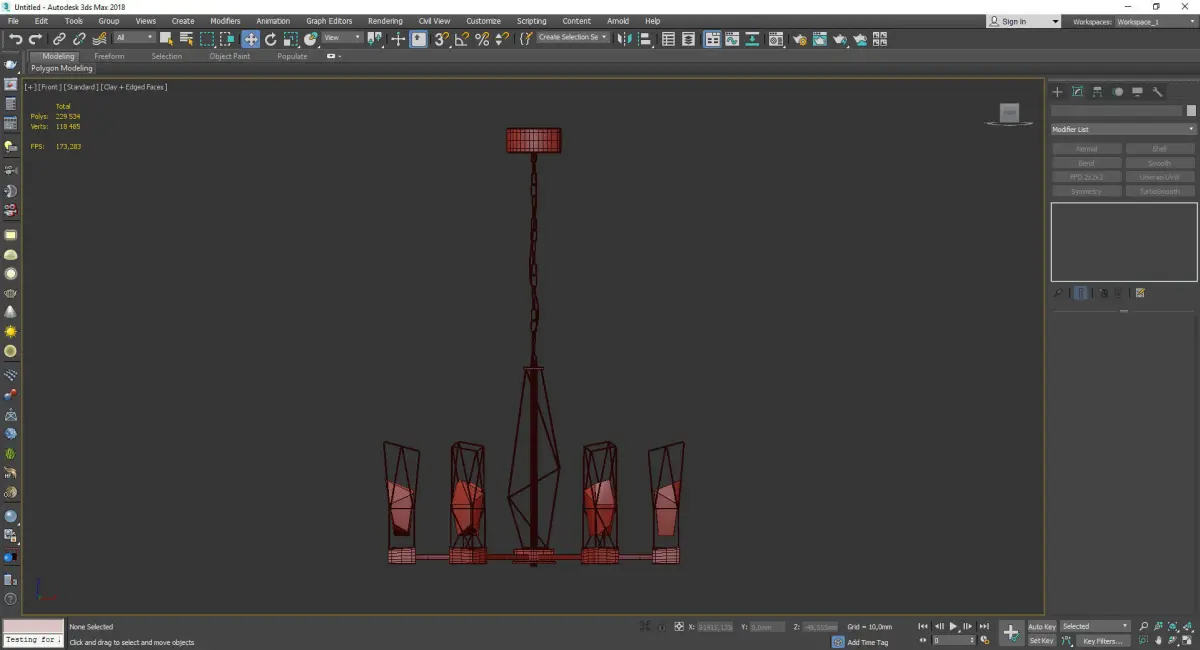This screenshot has width=1200, height=650.
Task: Open the Rendering menu
Action: [x=385, y=21]
